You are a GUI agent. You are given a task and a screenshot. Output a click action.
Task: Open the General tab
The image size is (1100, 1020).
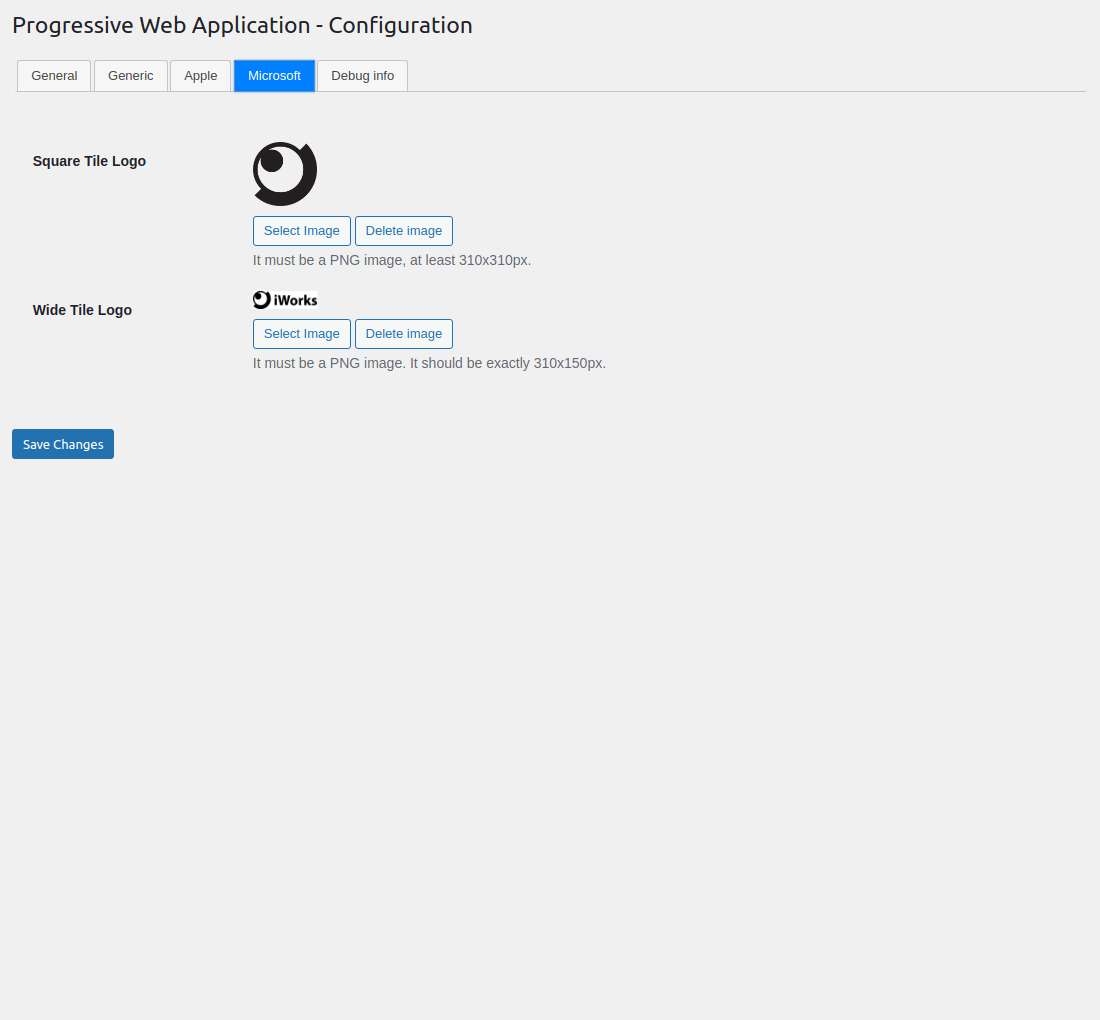pyautogui.click(x=54, y=76)
